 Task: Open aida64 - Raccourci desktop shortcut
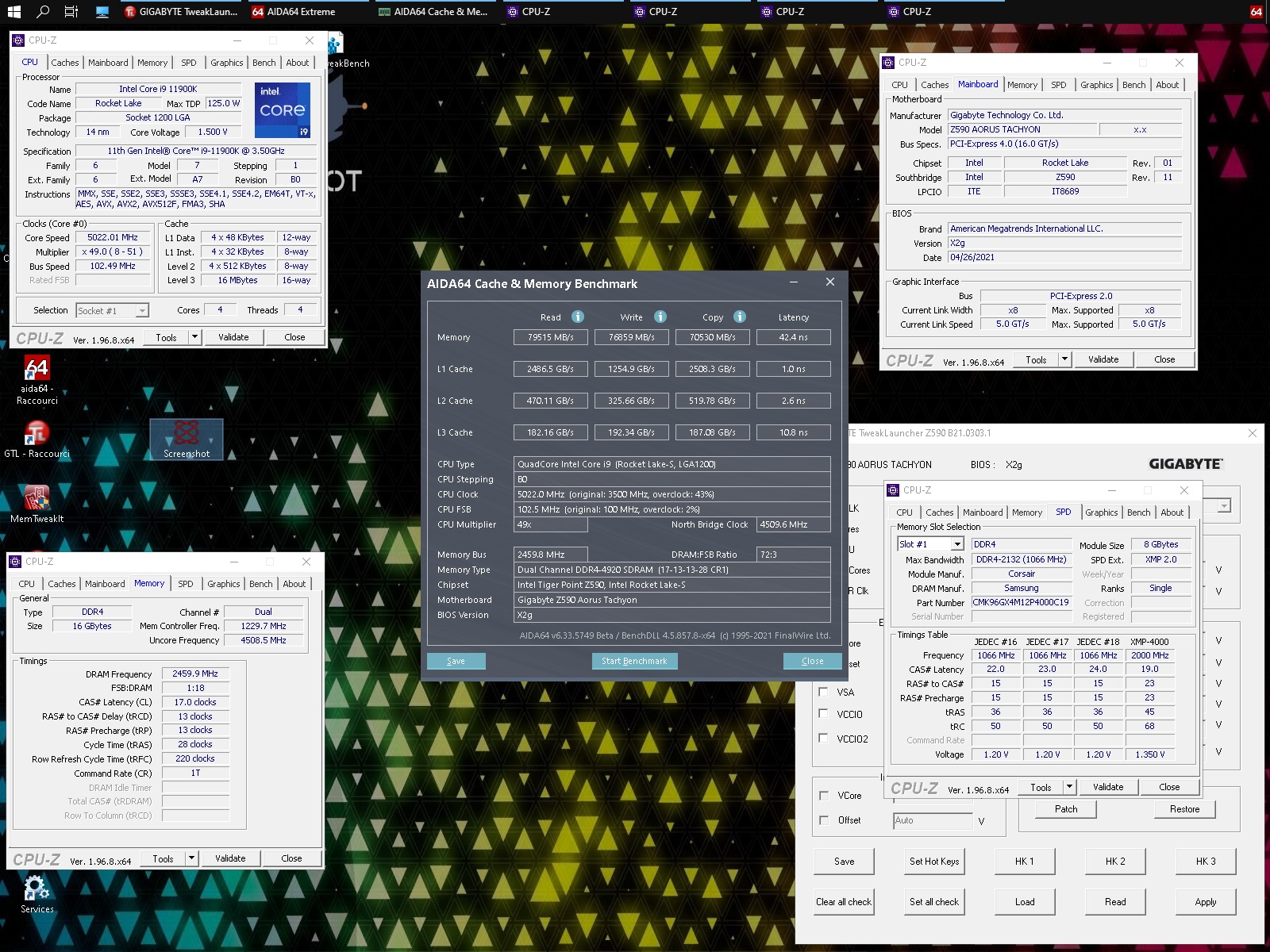point(37,381)
